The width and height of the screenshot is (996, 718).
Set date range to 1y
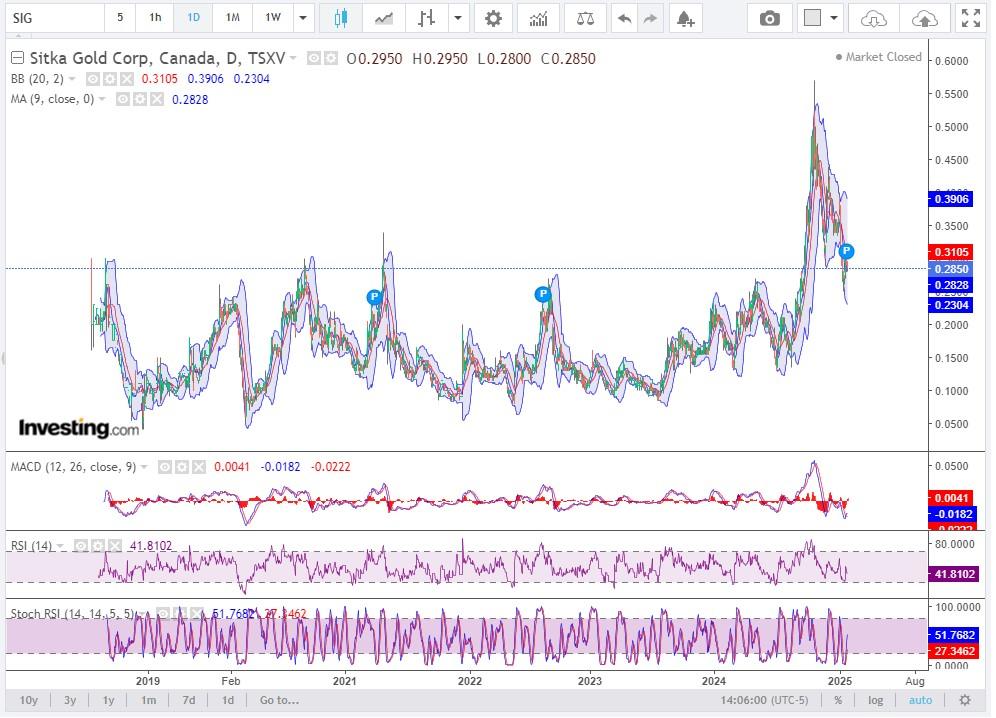click(x=109, y=700)
